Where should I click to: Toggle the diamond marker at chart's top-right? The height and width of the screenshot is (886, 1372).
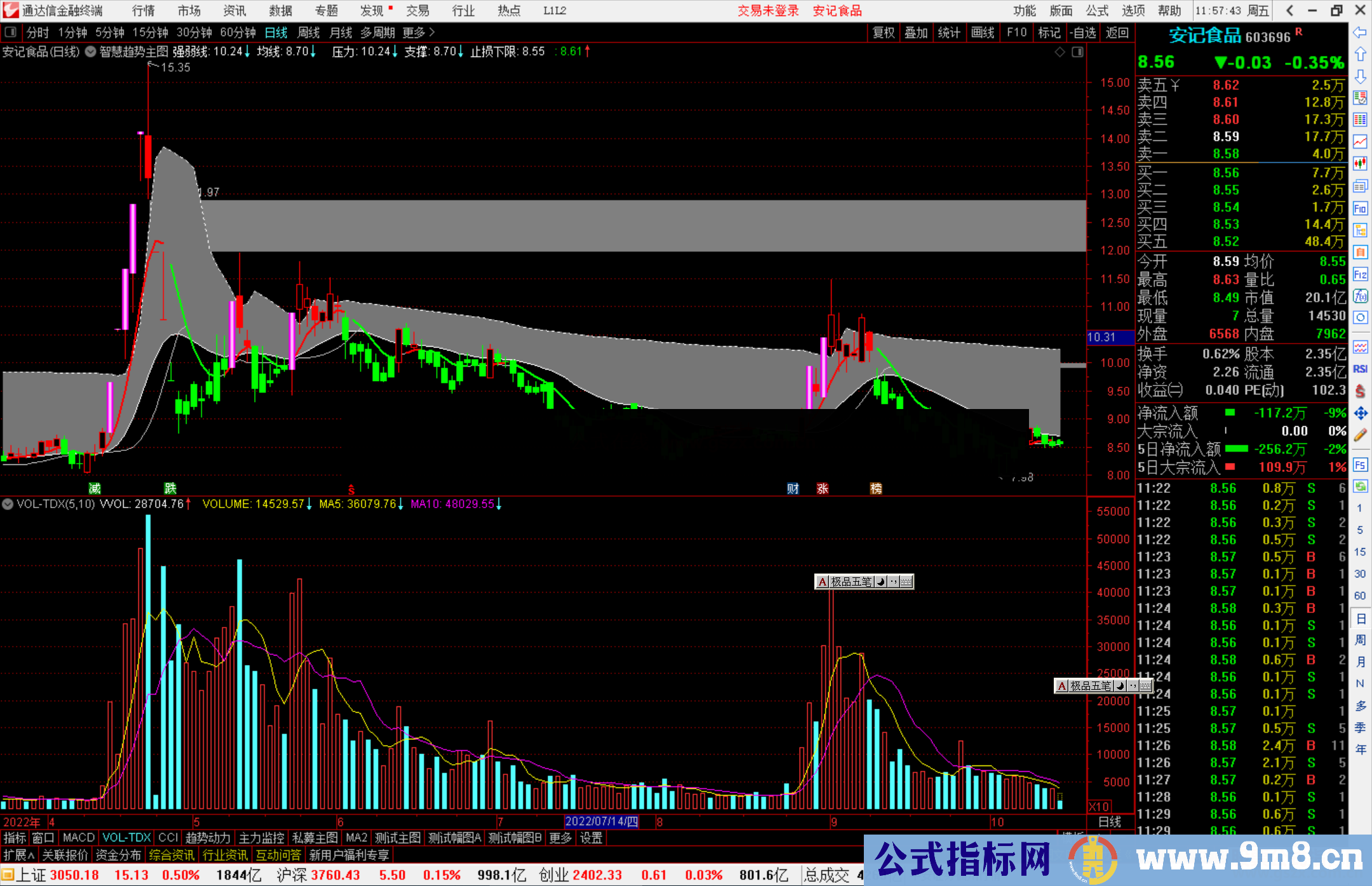coord(1059,52)
